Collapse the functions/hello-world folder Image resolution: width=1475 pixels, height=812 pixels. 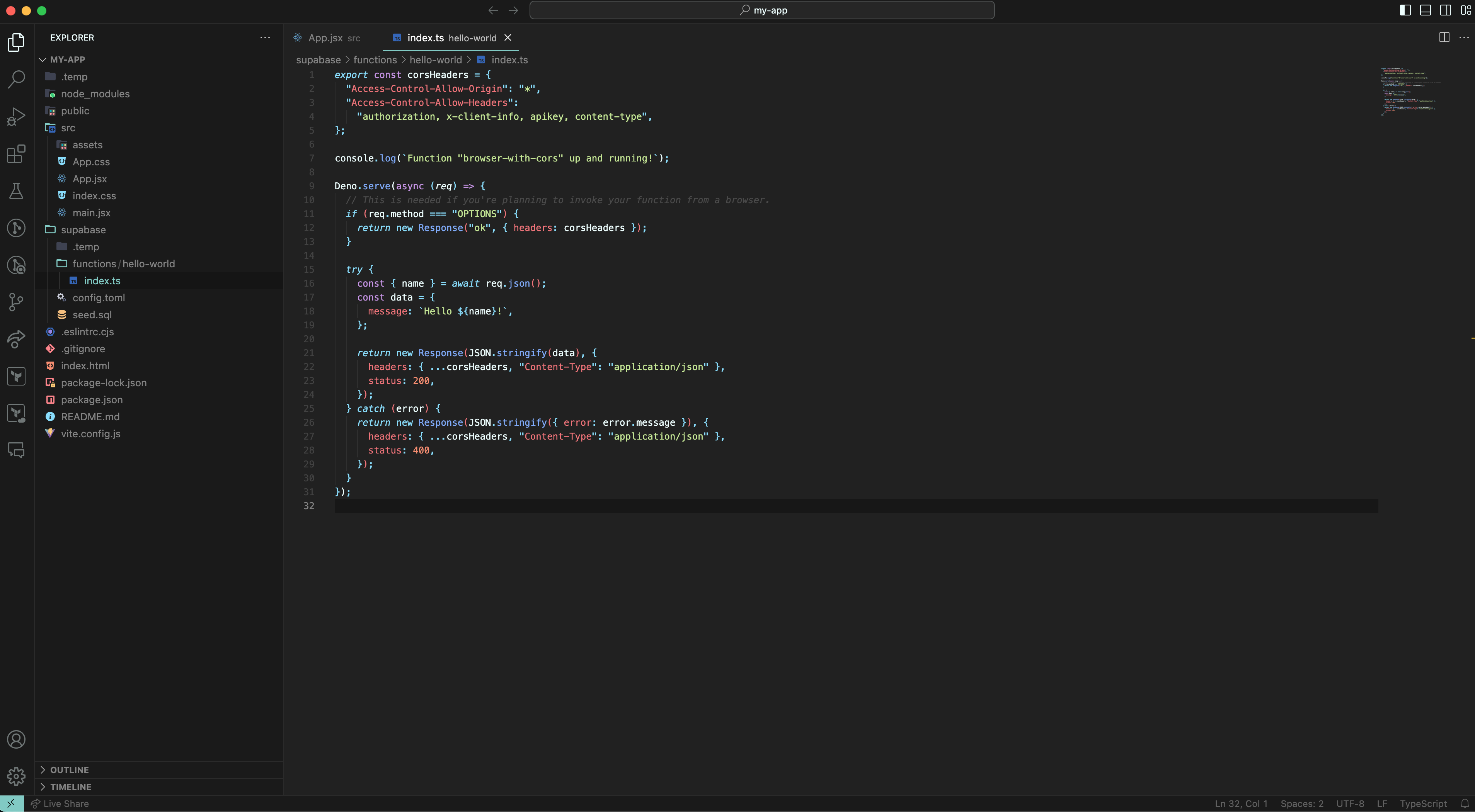(x=159, y=264)
